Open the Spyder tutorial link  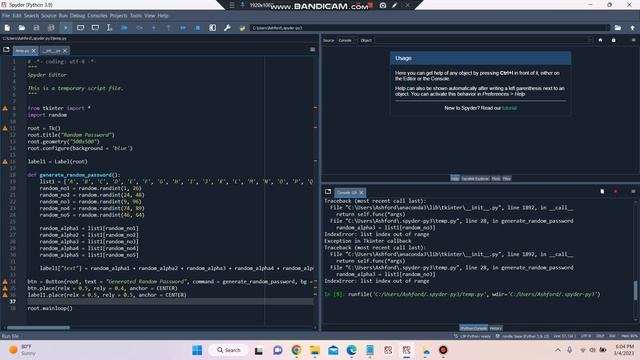(509, 108)
